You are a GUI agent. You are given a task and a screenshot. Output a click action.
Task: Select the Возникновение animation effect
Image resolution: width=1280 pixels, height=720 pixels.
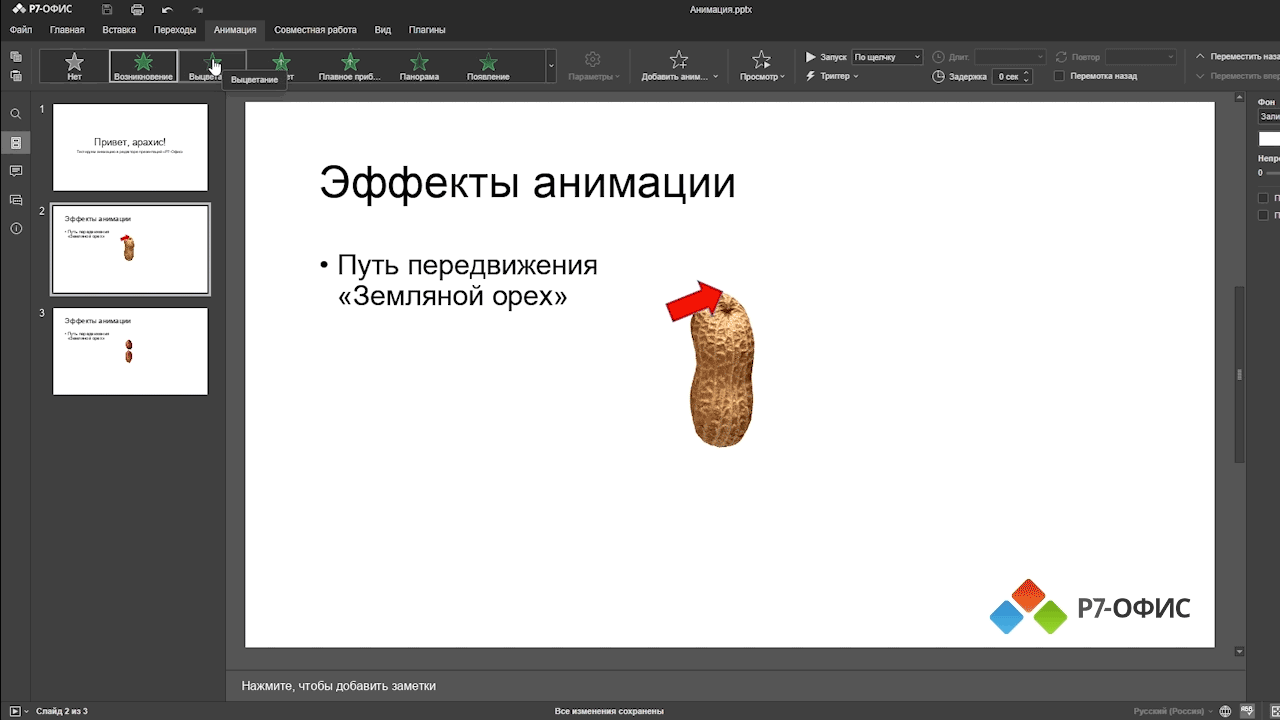point(142,65)
